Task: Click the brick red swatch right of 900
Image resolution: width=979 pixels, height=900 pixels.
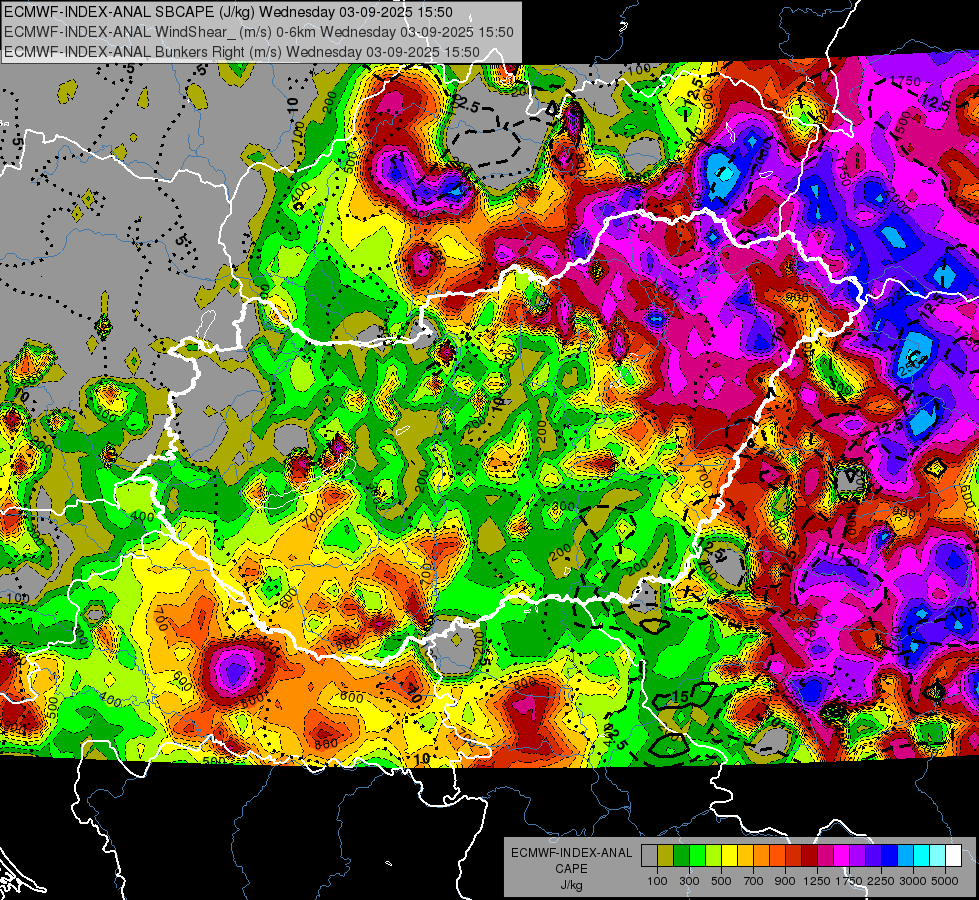Action: (x=794, y=856)
